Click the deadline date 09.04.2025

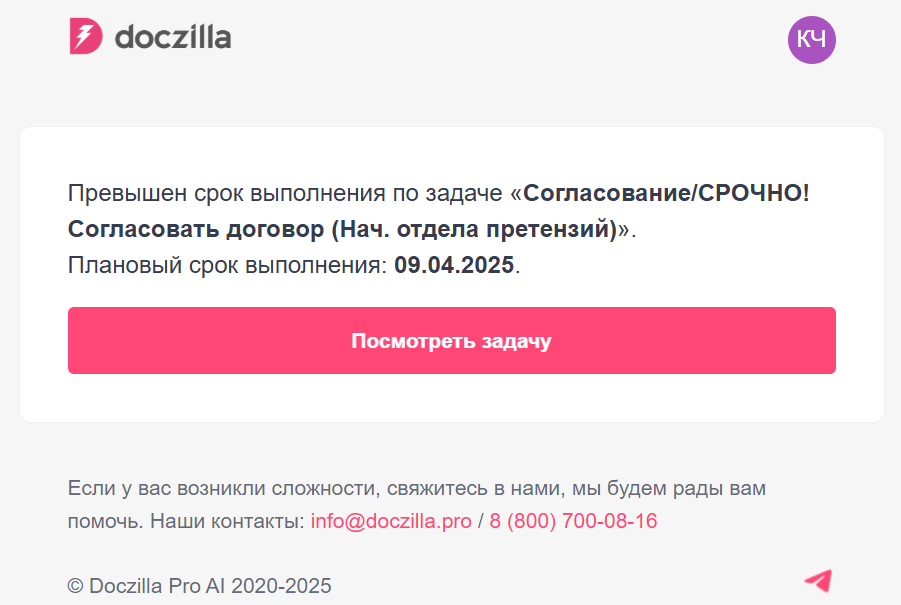(x=454, y=265)
